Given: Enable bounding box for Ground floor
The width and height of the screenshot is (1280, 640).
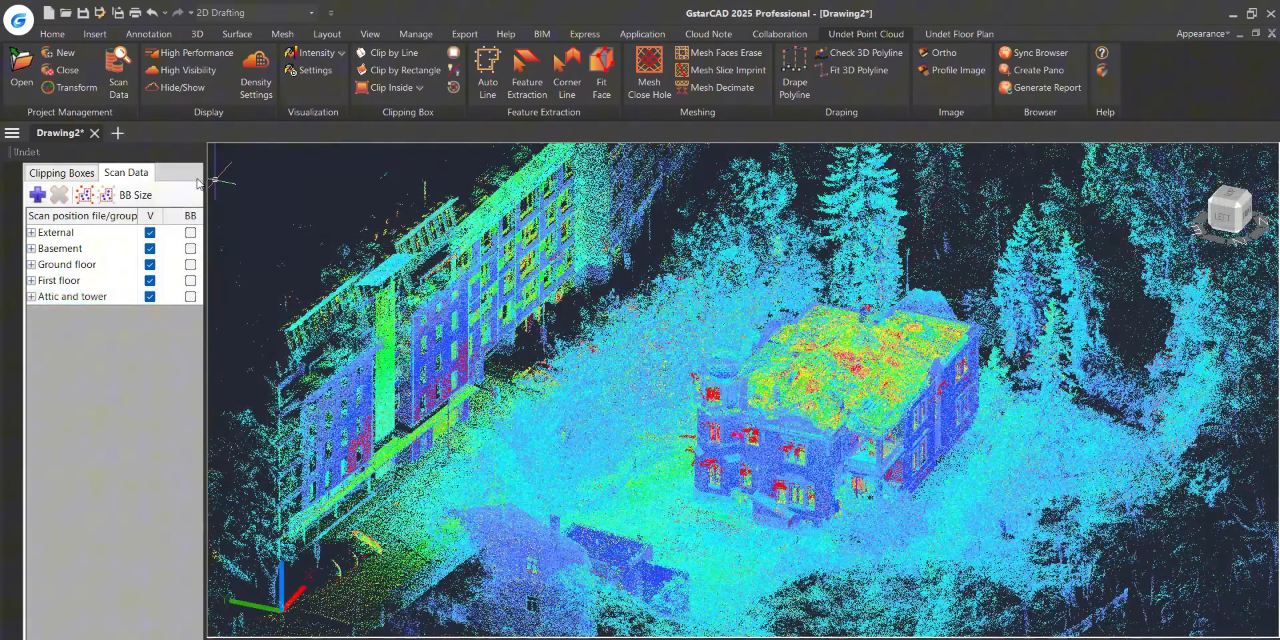Looking at the screenshot, I should [x=190, y=265].
